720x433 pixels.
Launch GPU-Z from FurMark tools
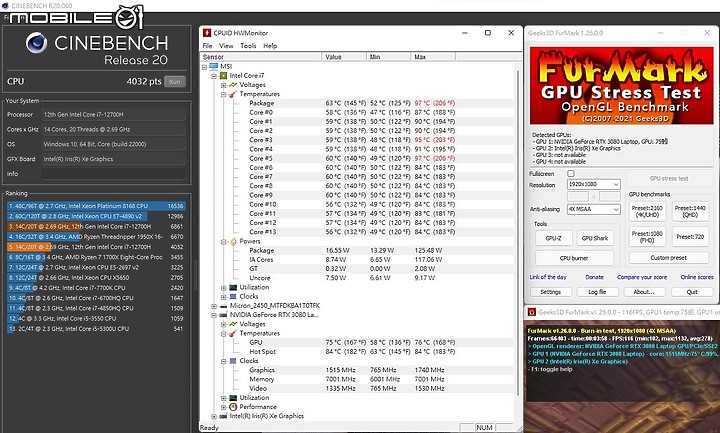point(553,238)
